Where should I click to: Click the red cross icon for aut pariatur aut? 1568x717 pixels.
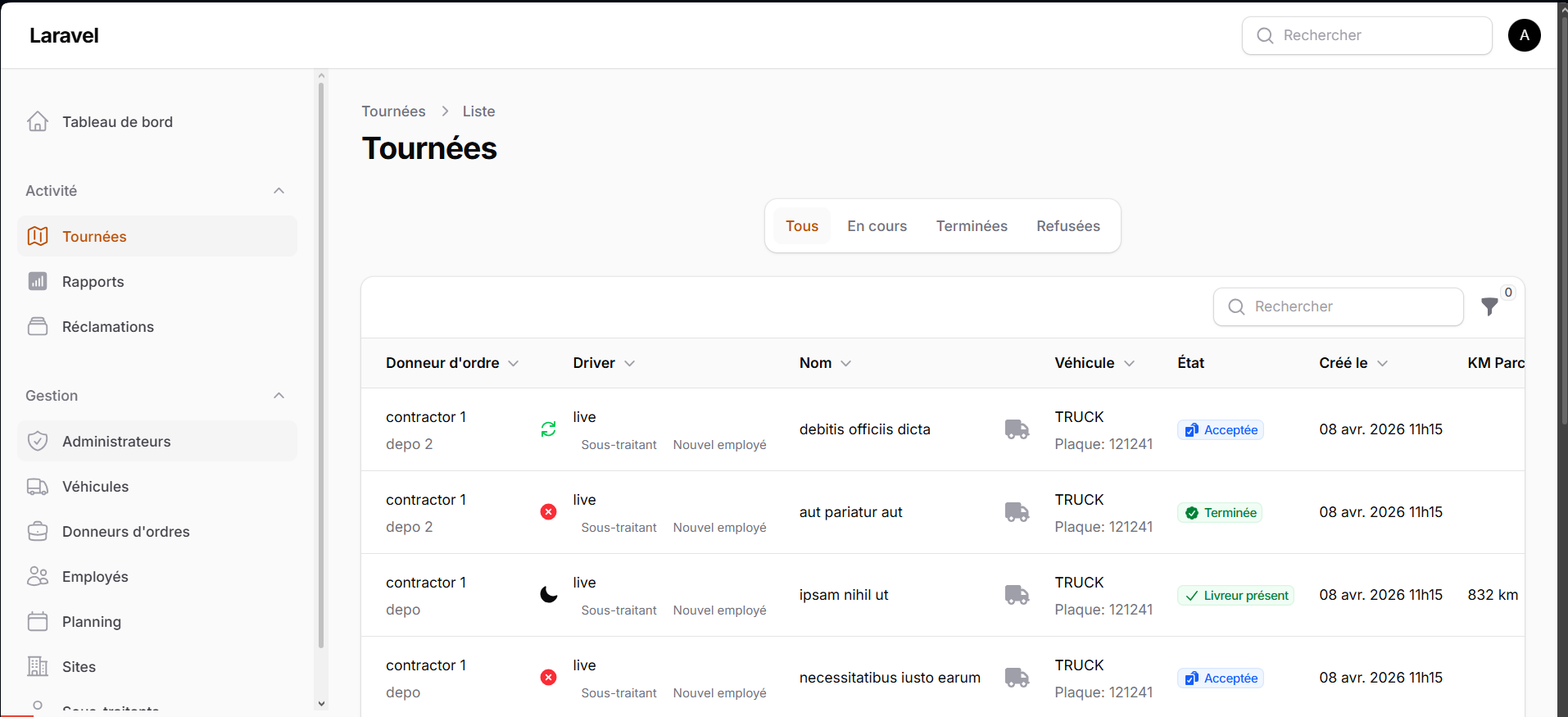[548, 511]
